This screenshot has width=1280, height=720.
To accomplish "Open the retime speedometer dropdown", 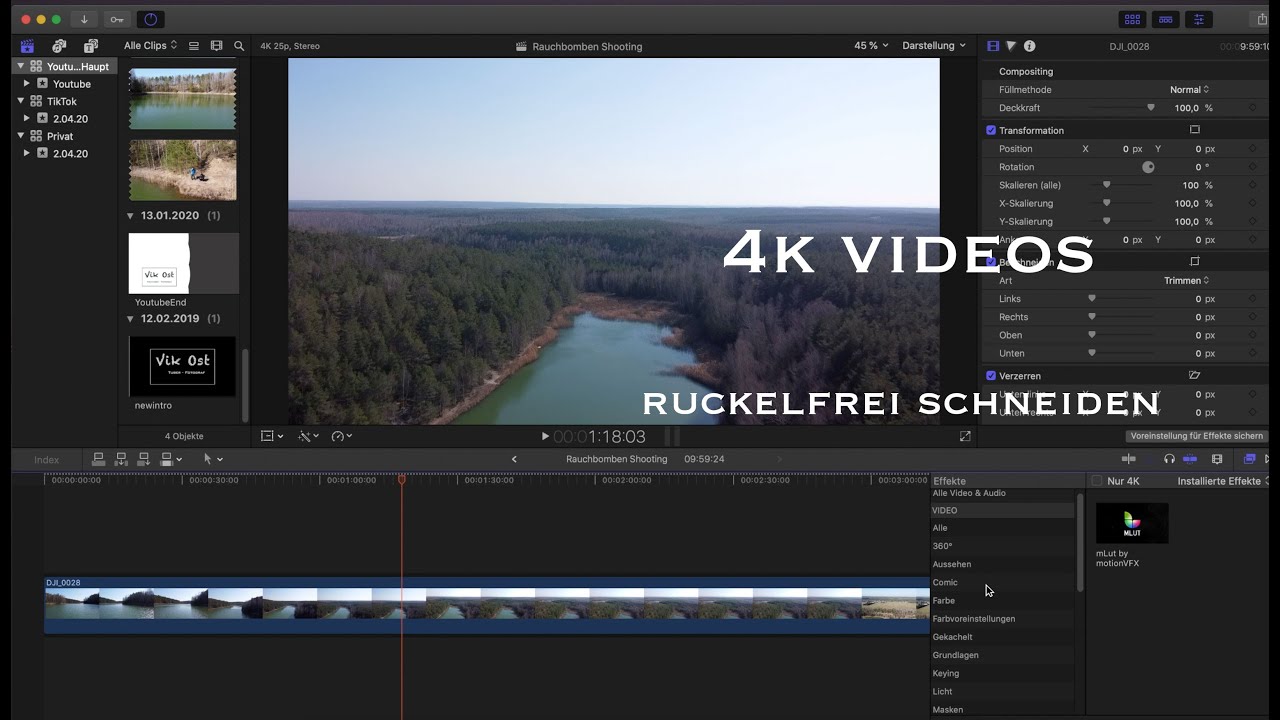I will (x=341, y=436).
